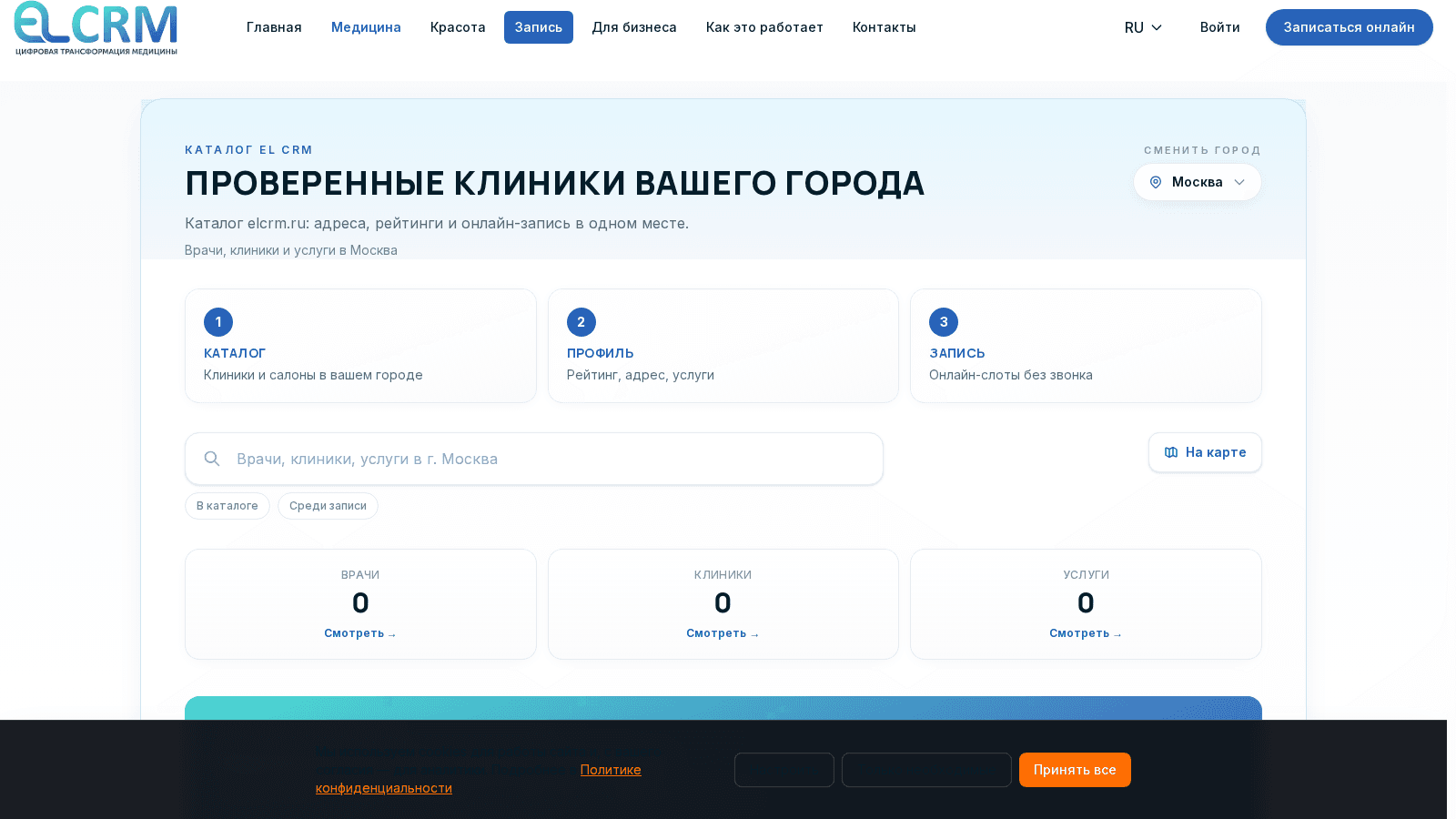
Task: Select the Среди записи filter chip
Action: (328, 506)
